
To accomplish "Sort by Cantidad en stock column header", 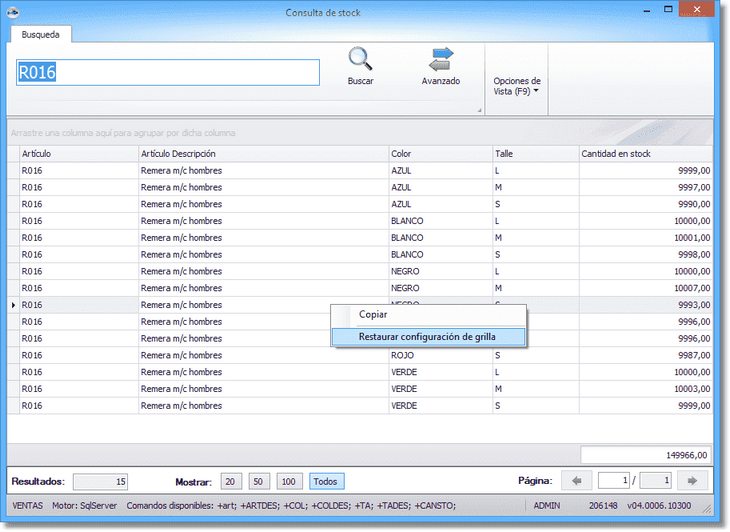I will coord(645,154).
